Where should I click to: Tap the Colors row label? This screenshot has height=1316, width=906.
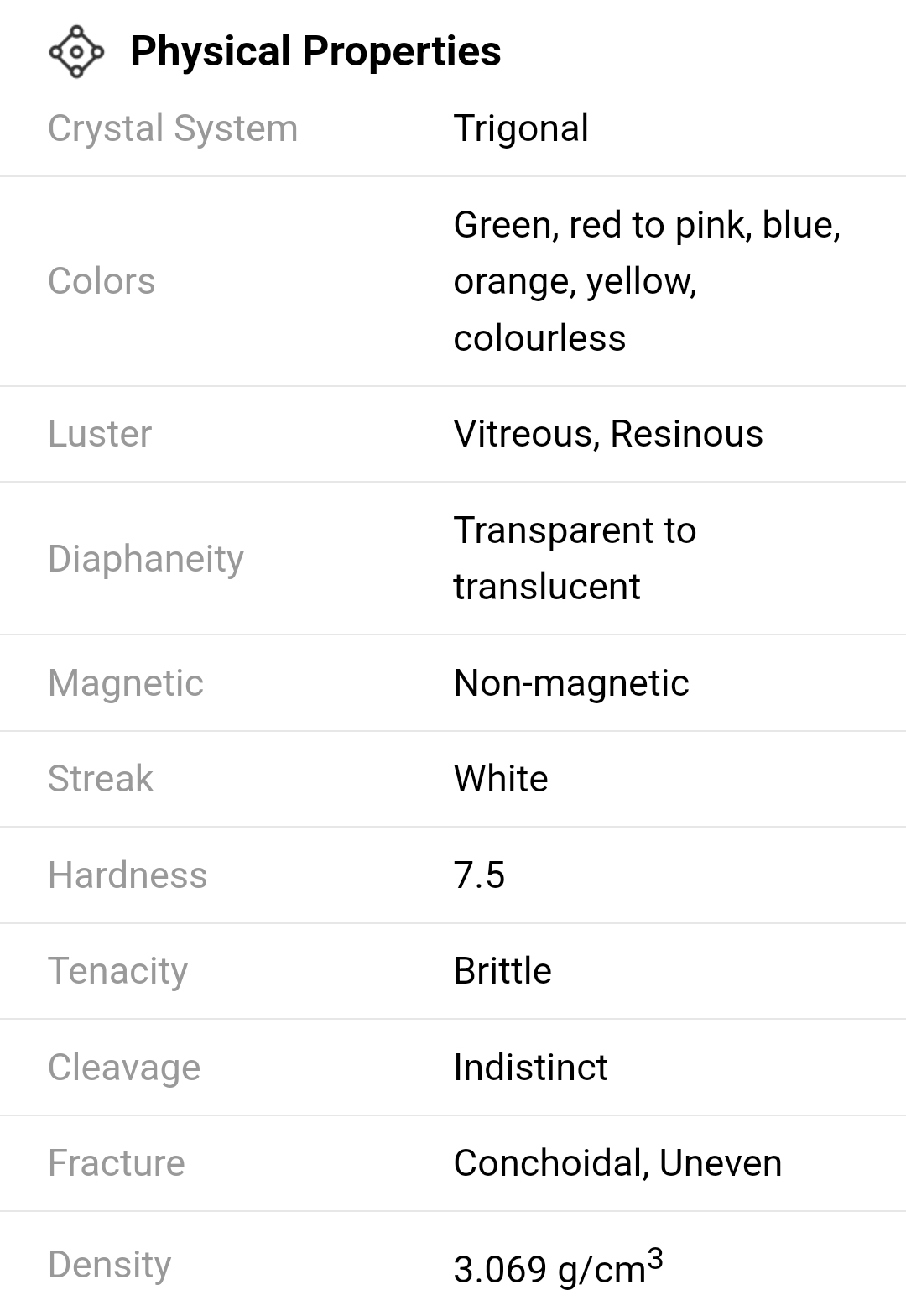(x=102, y=281)
